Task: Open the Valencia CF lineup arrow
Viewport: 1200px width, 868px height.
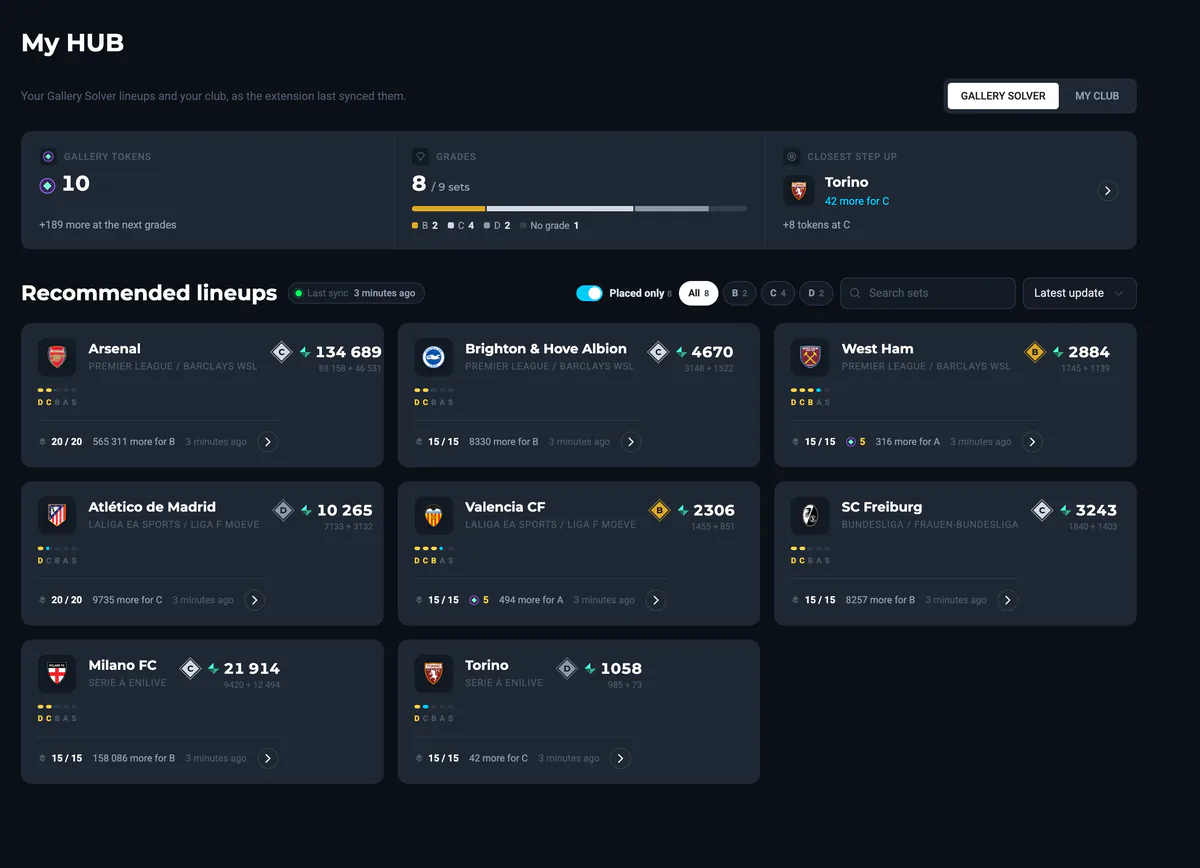Action: click(x=655, y=600)
